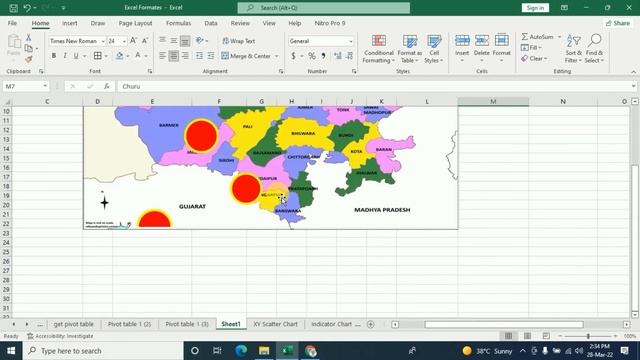Click in the Search (Alt+Q) box
This screenshot has width=640, height=360.
tap(324, 8)
